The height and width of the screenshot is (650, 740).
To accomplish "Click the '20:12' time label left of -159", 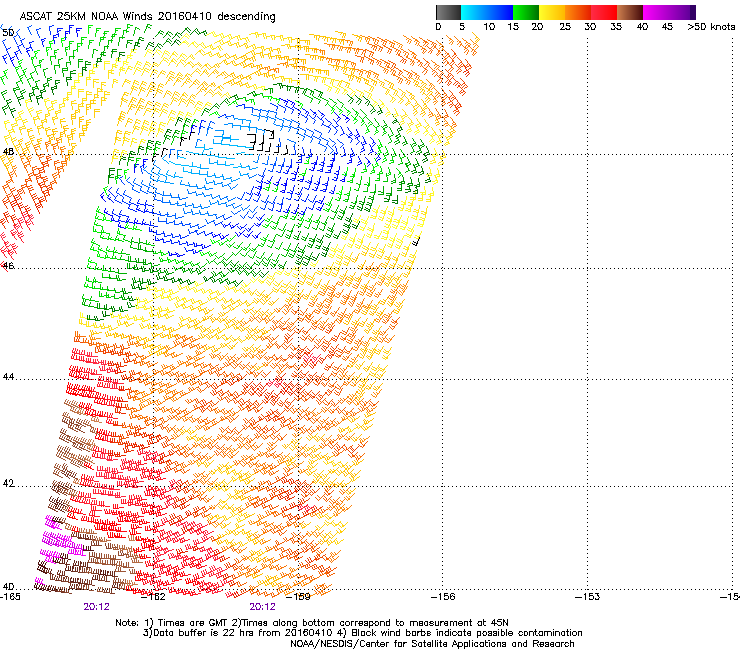I will pyautogui.click(x=262, y=607).
